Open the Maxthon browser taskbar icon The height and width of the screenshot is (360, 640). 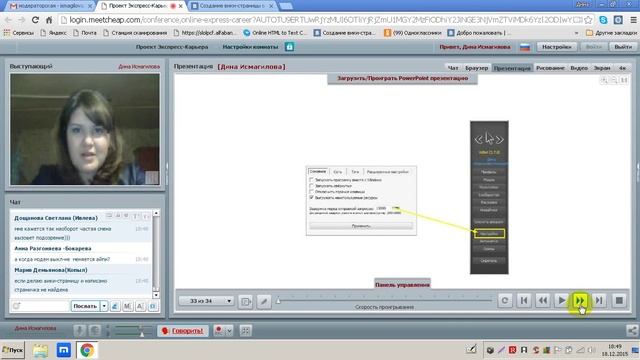coord(64,350)
